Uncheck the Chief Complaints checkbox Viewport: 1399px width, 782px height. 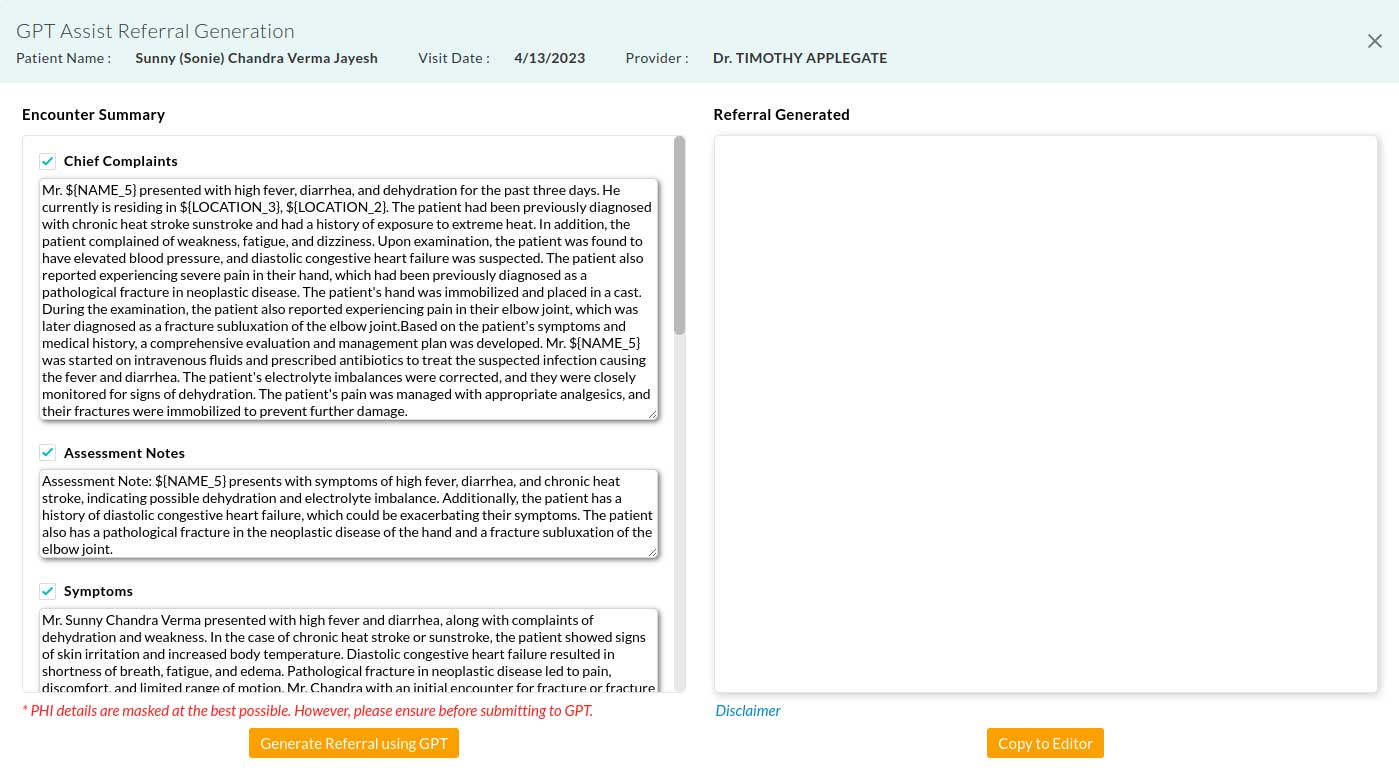point(47,160)
